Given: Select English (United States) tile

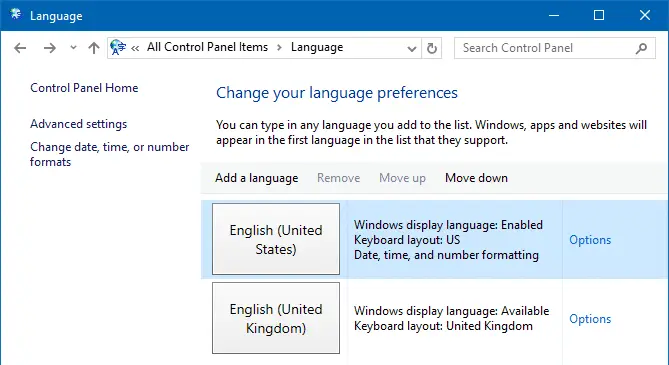Looking at the screenshot, I should click(276, 239).
